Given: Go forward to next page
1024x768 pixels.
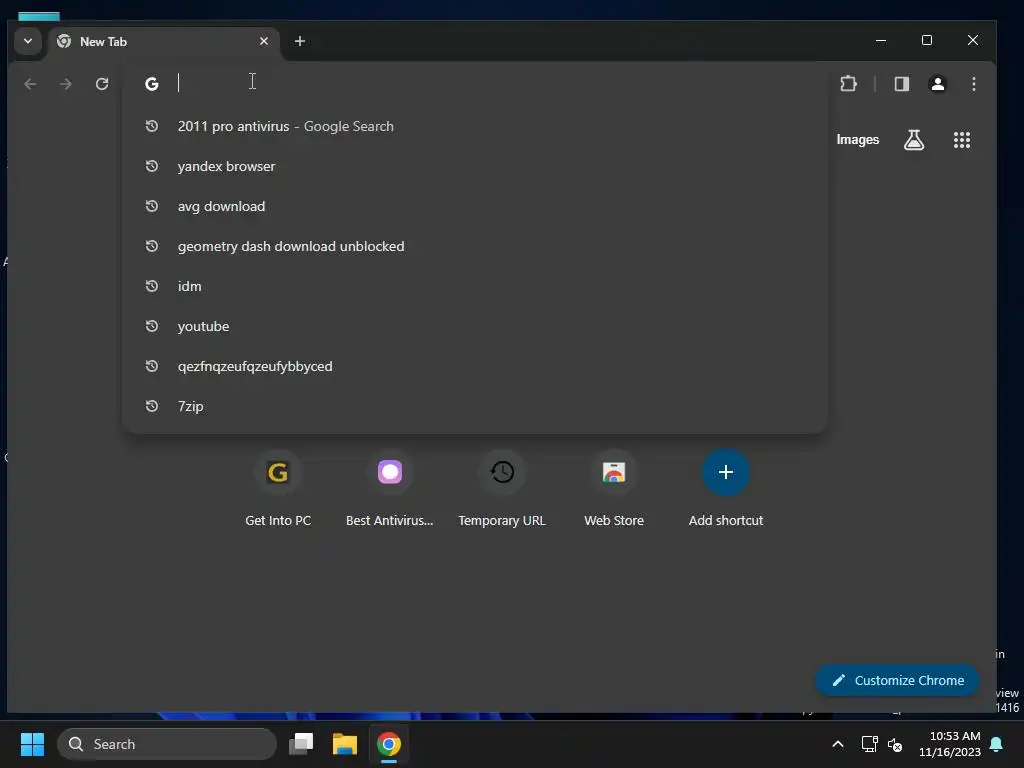Looking at the screenshot, I should coord(65,84).
